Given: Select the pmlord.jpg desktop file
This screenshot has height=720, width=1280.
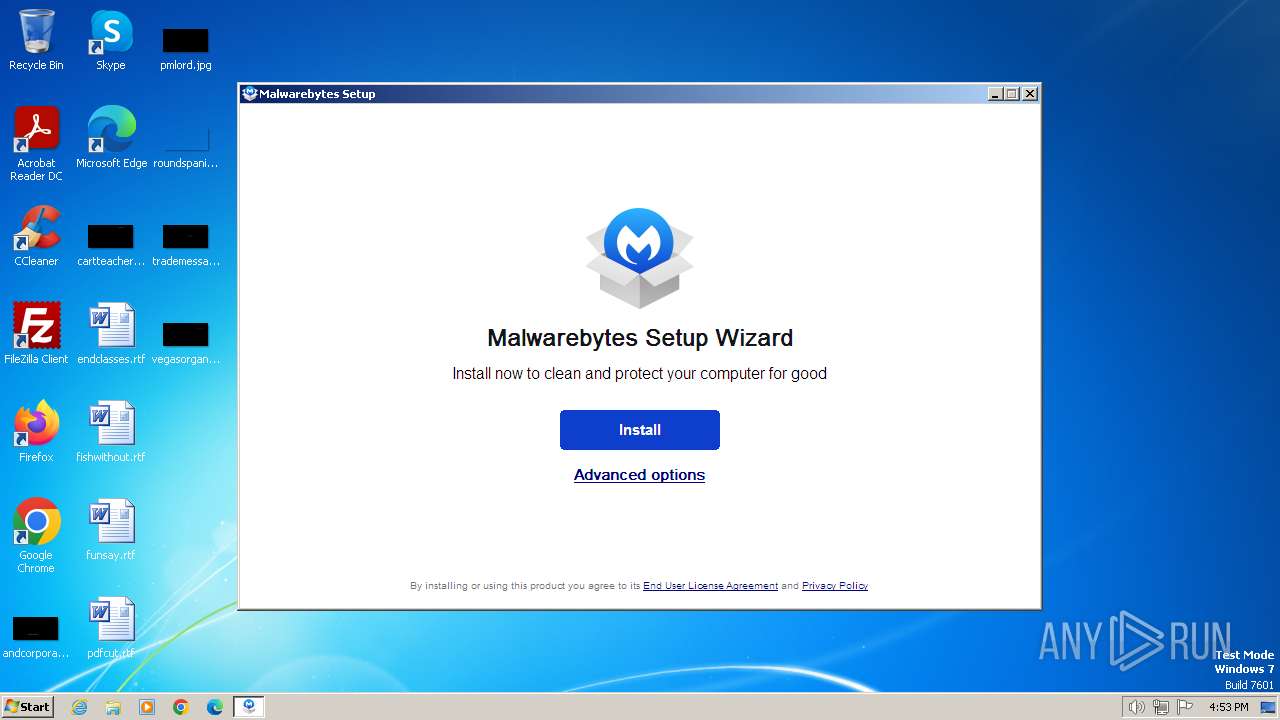Looking at the screenshot, I should (185, 48).
